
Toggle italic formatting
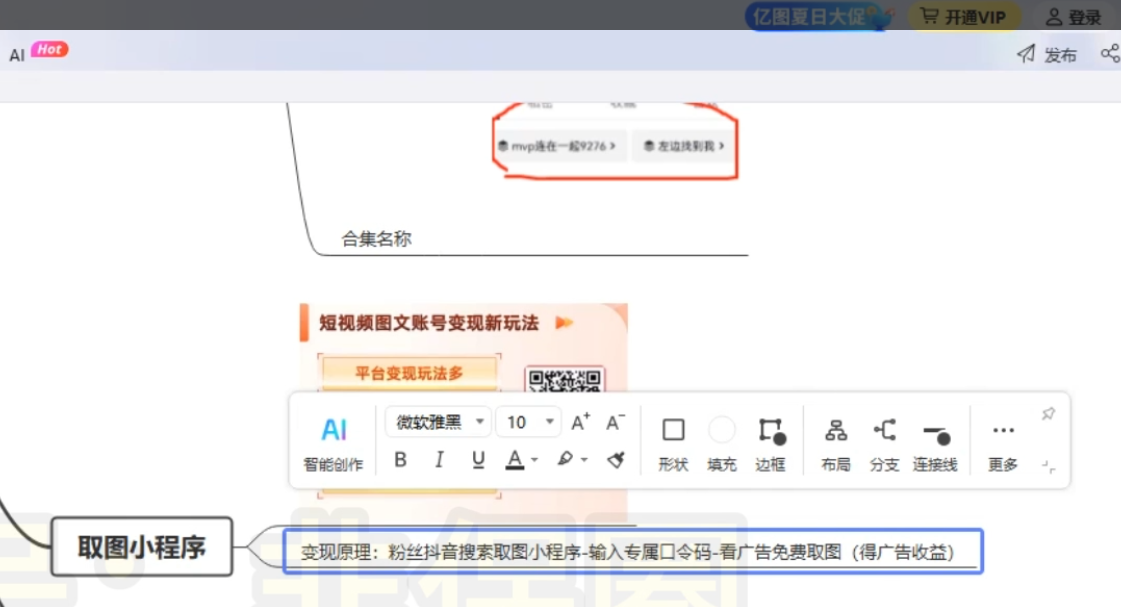pyautogui.click(x=439, y=460)
